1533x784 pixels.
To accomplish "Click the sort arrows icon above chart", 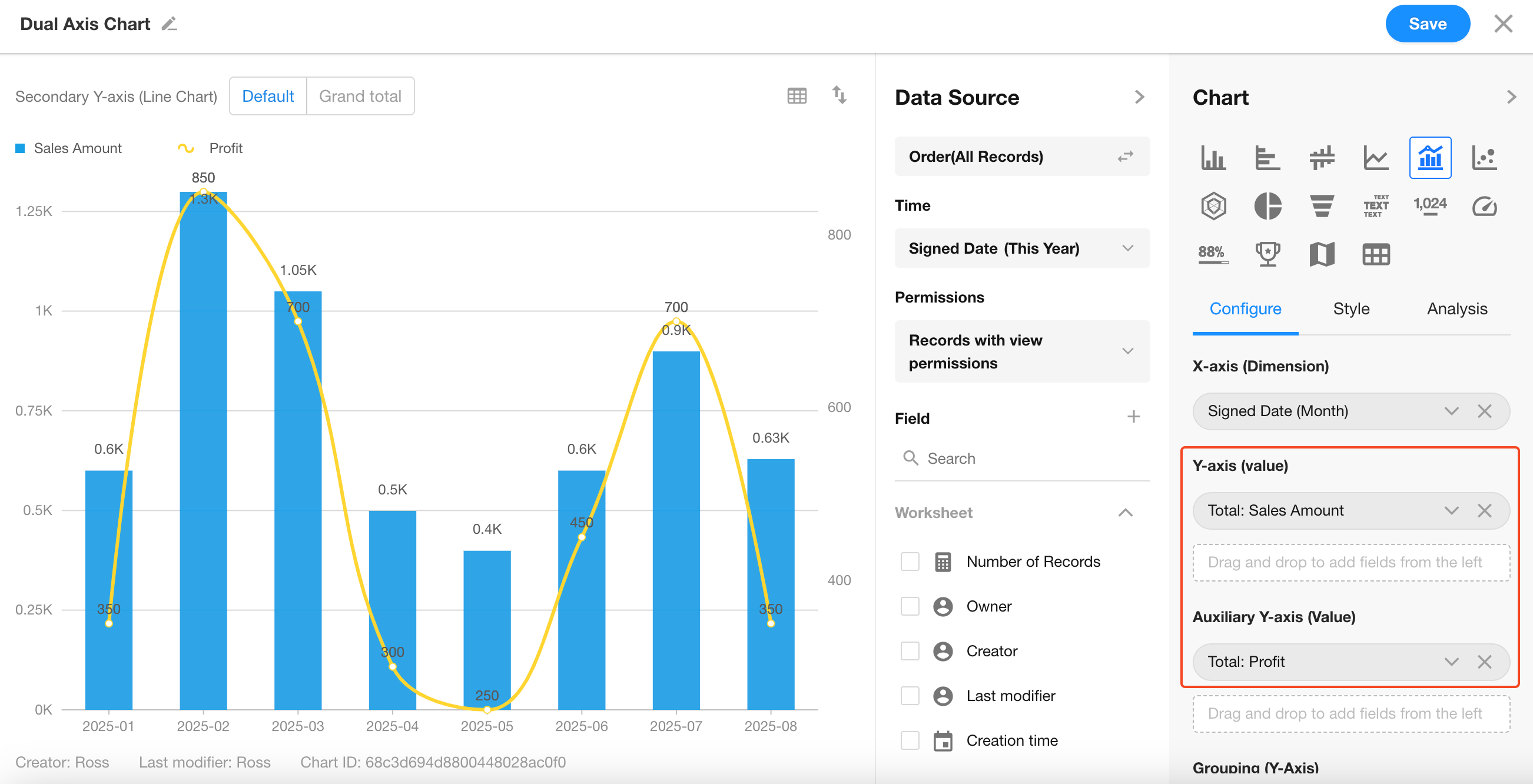I will pyautogui.click(x=838, y=95).
